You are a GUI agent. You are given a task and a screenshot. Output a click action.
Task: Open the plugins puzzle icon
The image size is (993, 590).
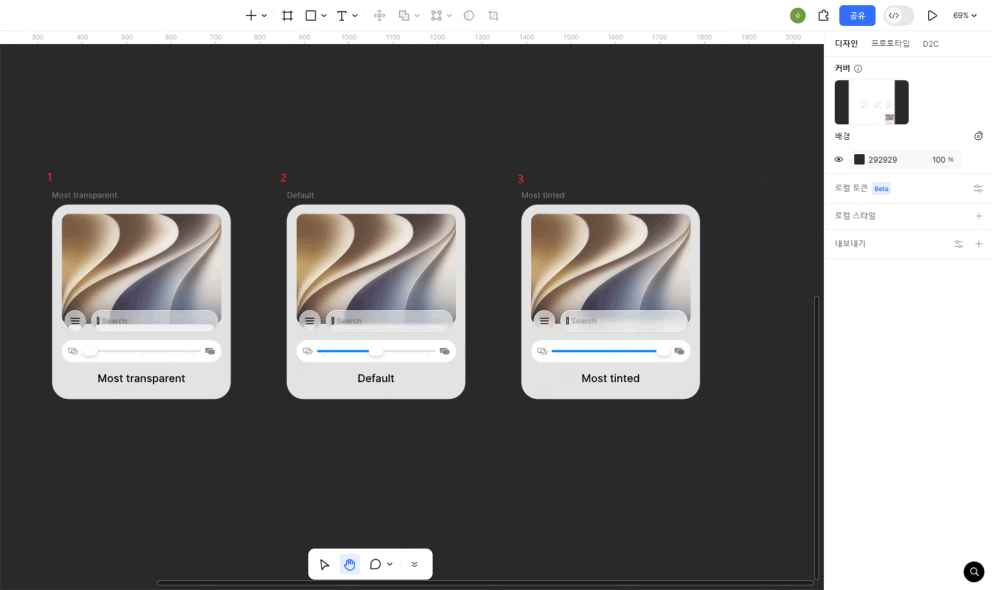click(x=823, y=15)
